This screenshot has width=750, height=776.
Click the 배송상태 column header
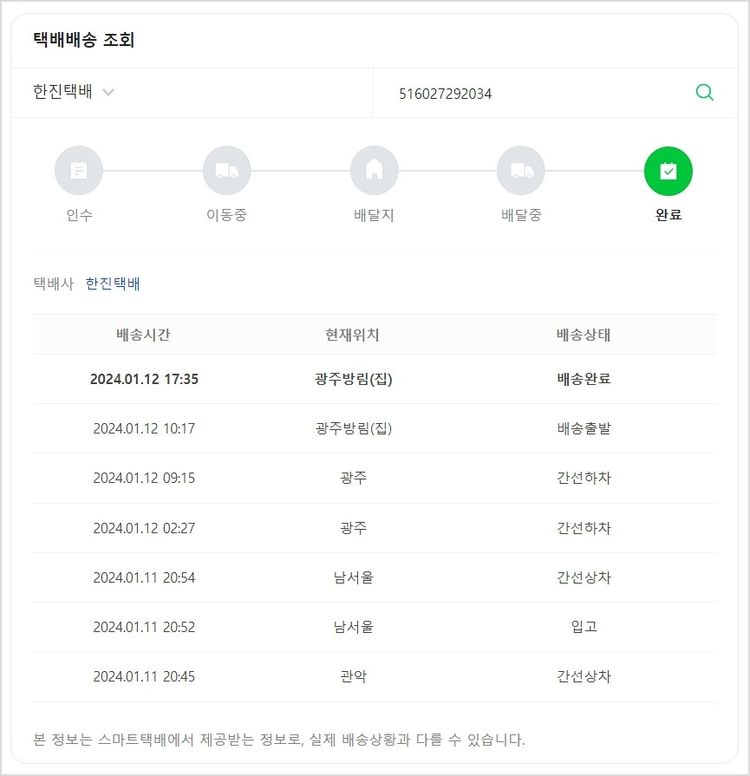coord(583,335)
